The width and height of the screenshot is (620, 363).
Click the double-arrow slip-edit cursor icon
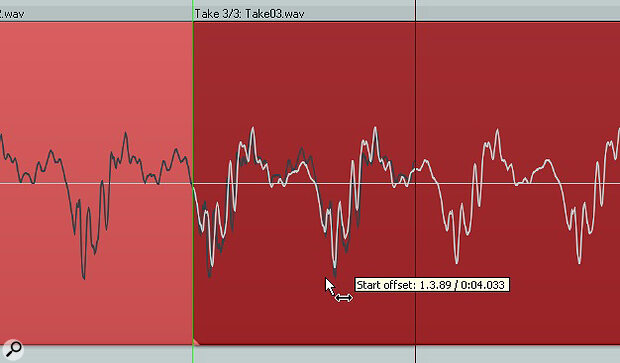[344, 298]
